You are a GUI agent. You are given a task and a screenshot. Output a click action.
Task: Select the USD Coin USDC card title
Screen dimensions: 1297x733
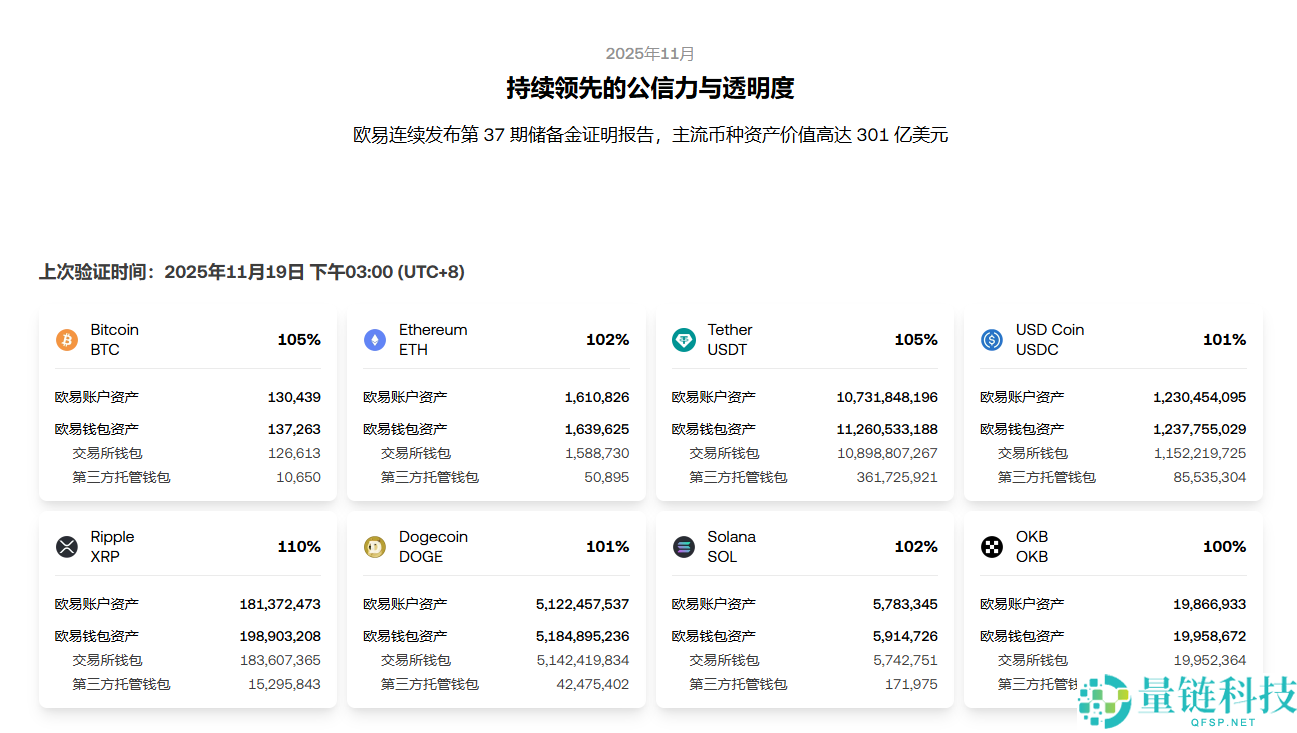click(x=1050, y=340)
